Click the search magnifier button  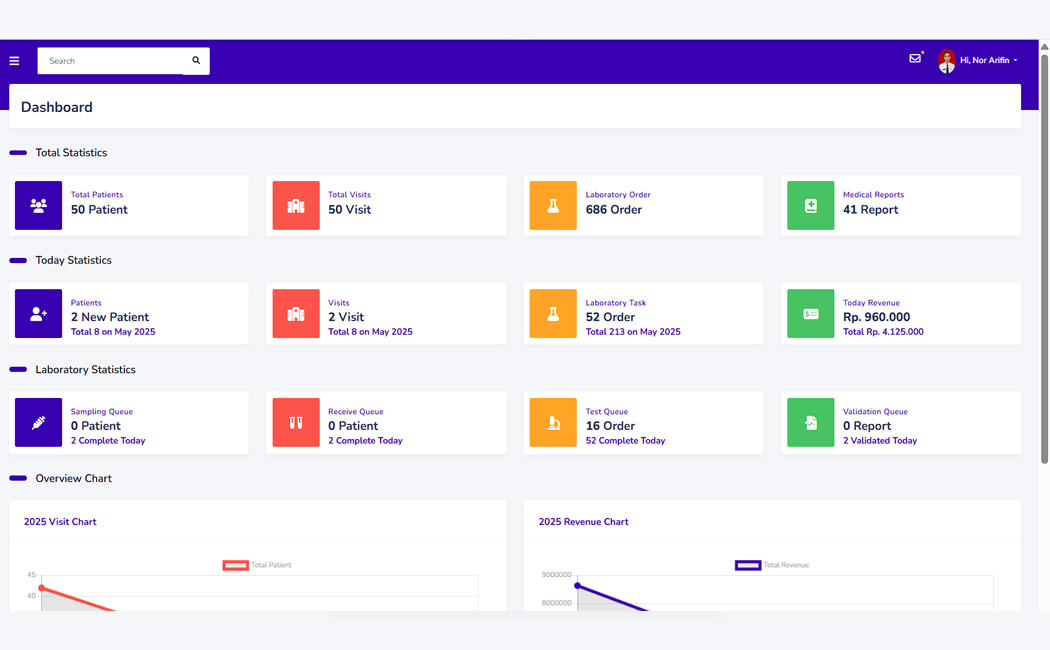point(196,61)
